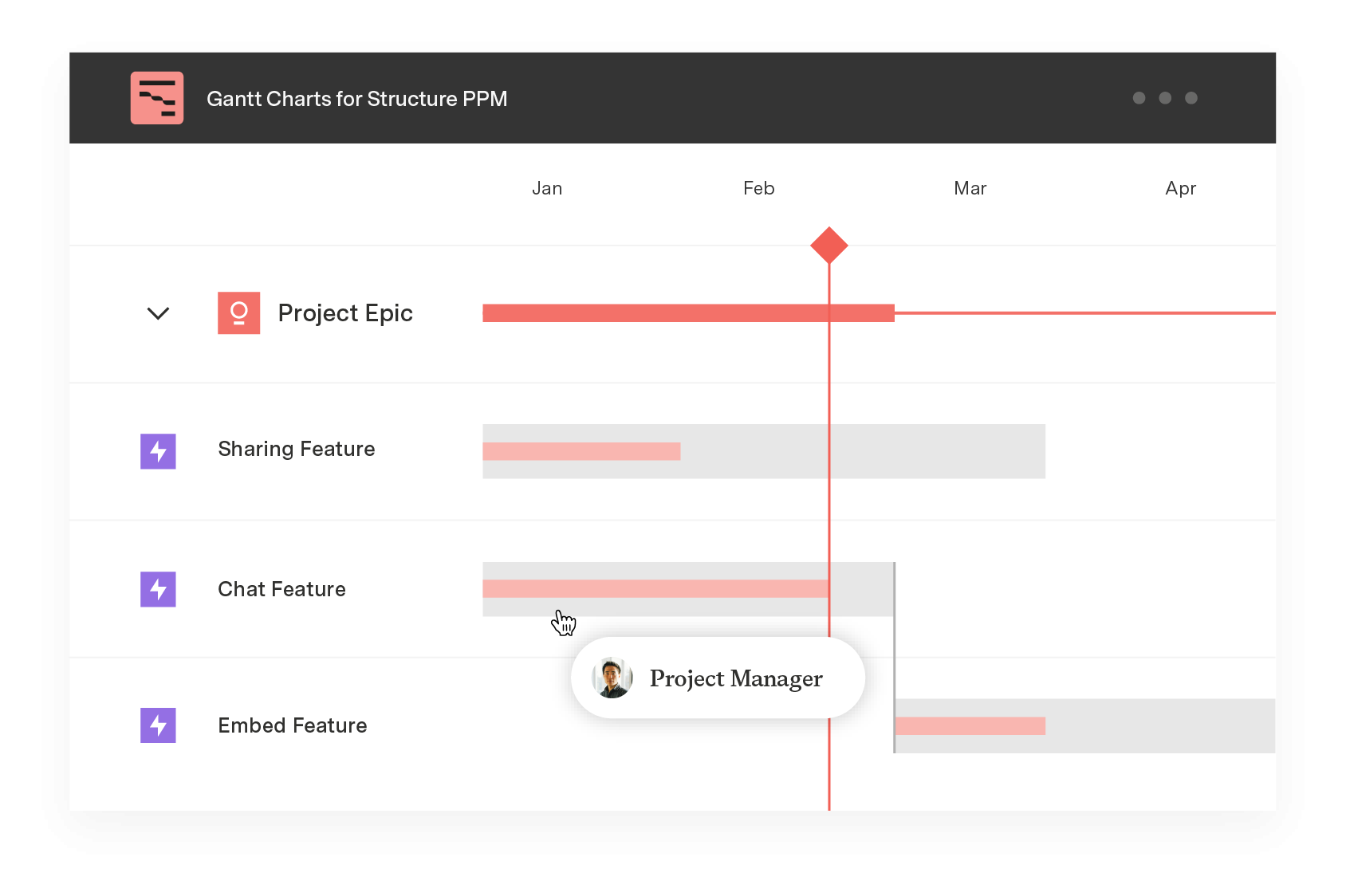
Task: Open the Chat Feature item
Action: coord(281,589)
